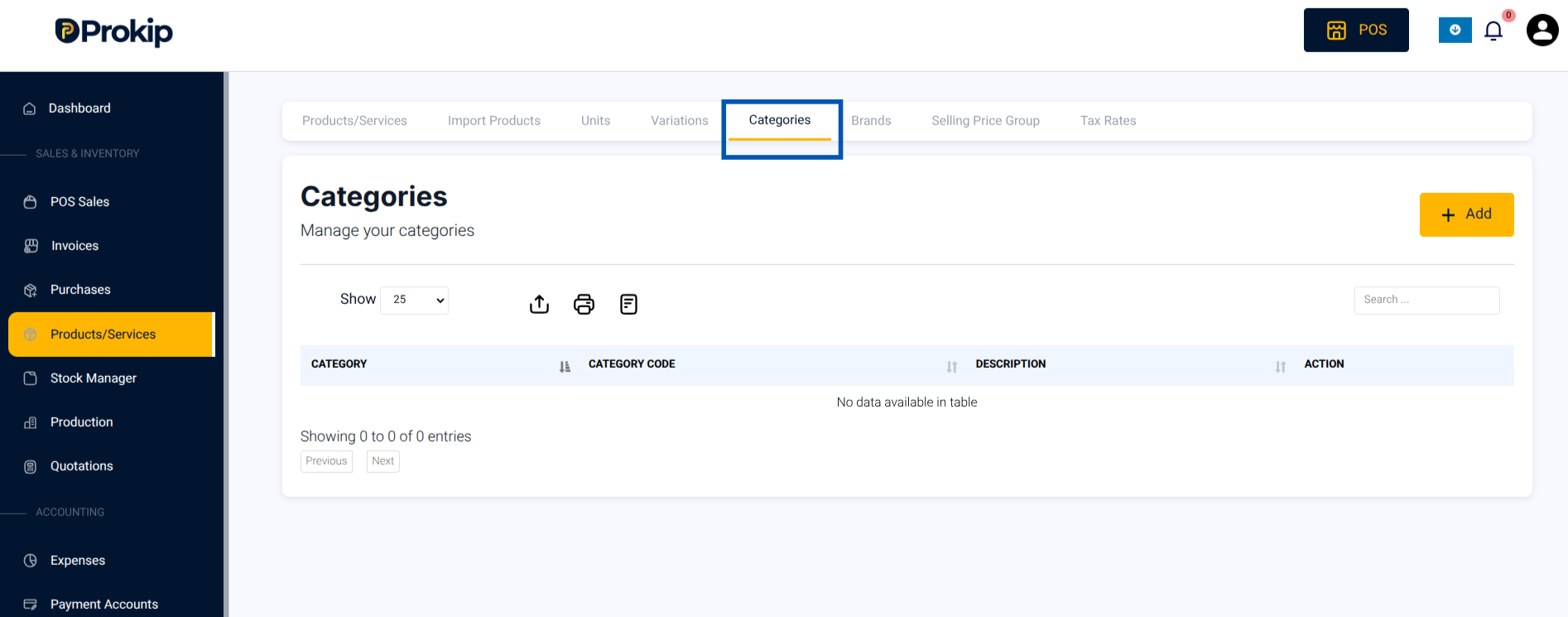Open Expenses in sidebar

click(x=78, y=561)
